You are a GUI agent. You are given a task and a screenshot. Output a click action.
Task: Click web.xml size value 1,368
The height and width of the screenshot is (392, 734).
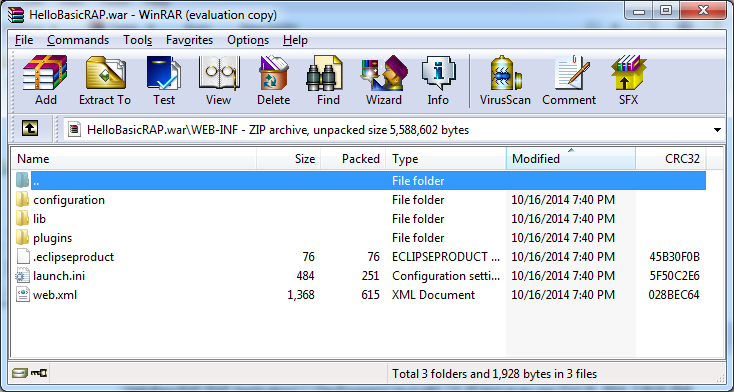[x=301, y=295]
